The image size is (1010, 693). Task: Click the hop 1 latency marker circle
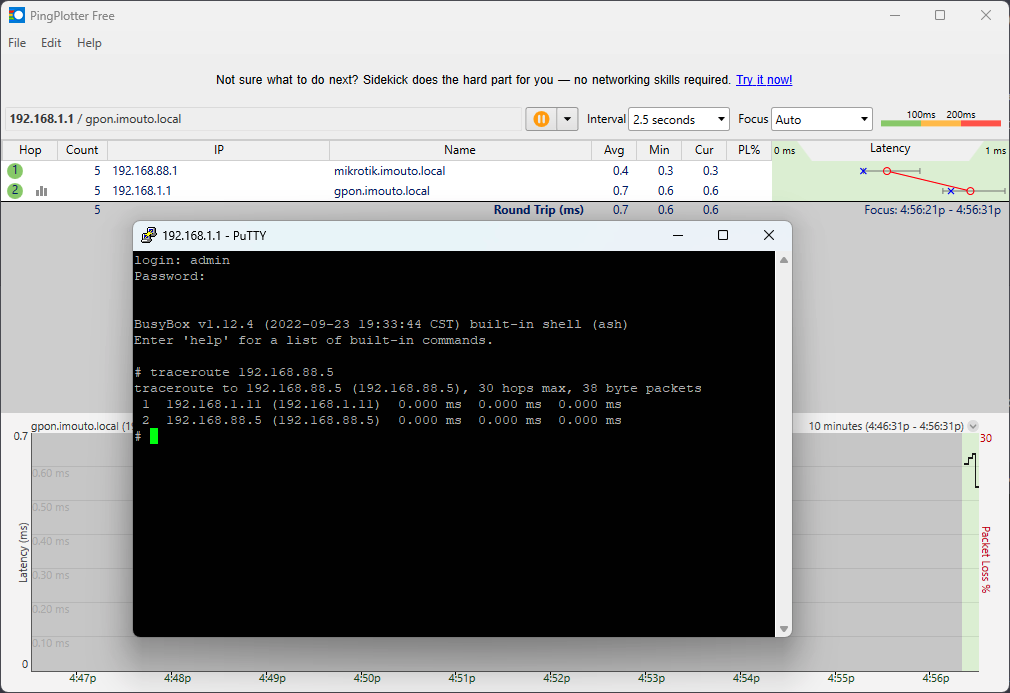point(887,171)
